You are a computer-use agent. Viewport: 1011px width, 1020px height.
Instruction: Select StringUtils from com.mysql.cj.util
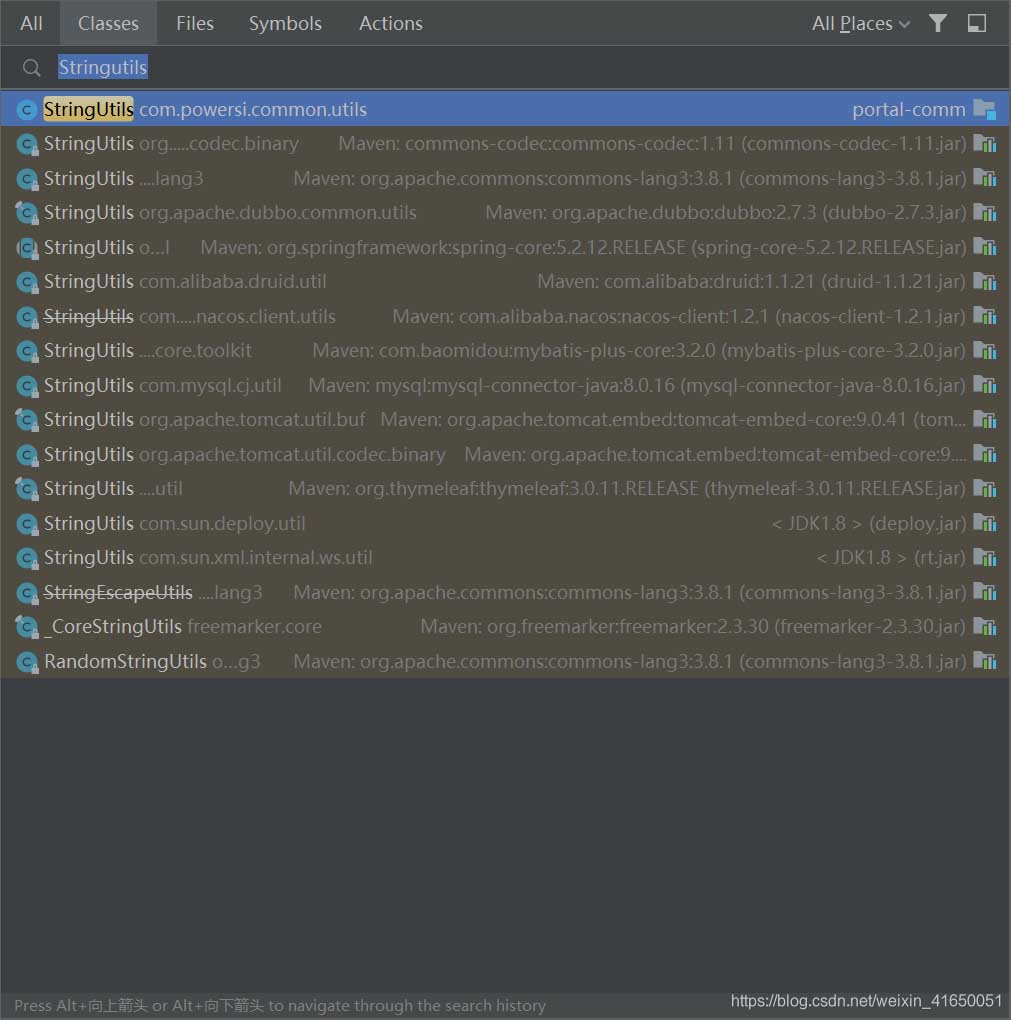point(89,385)
